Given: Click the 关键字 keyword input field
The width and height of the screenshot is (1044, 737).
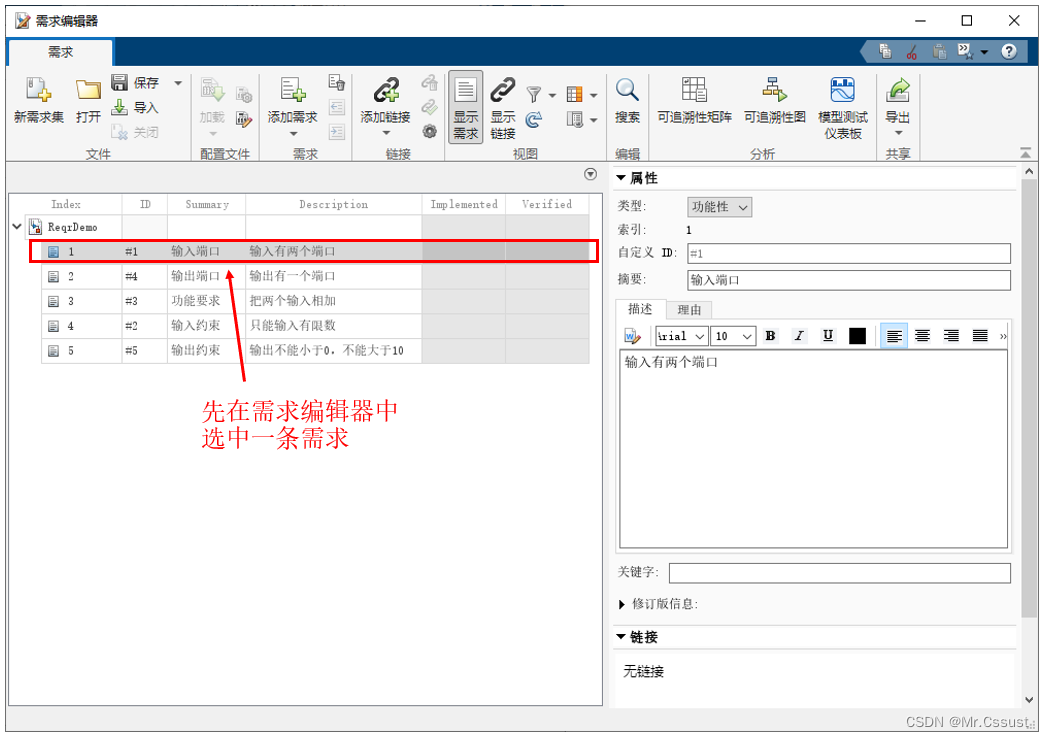Looking at the screenshot, I should [840, 573].
